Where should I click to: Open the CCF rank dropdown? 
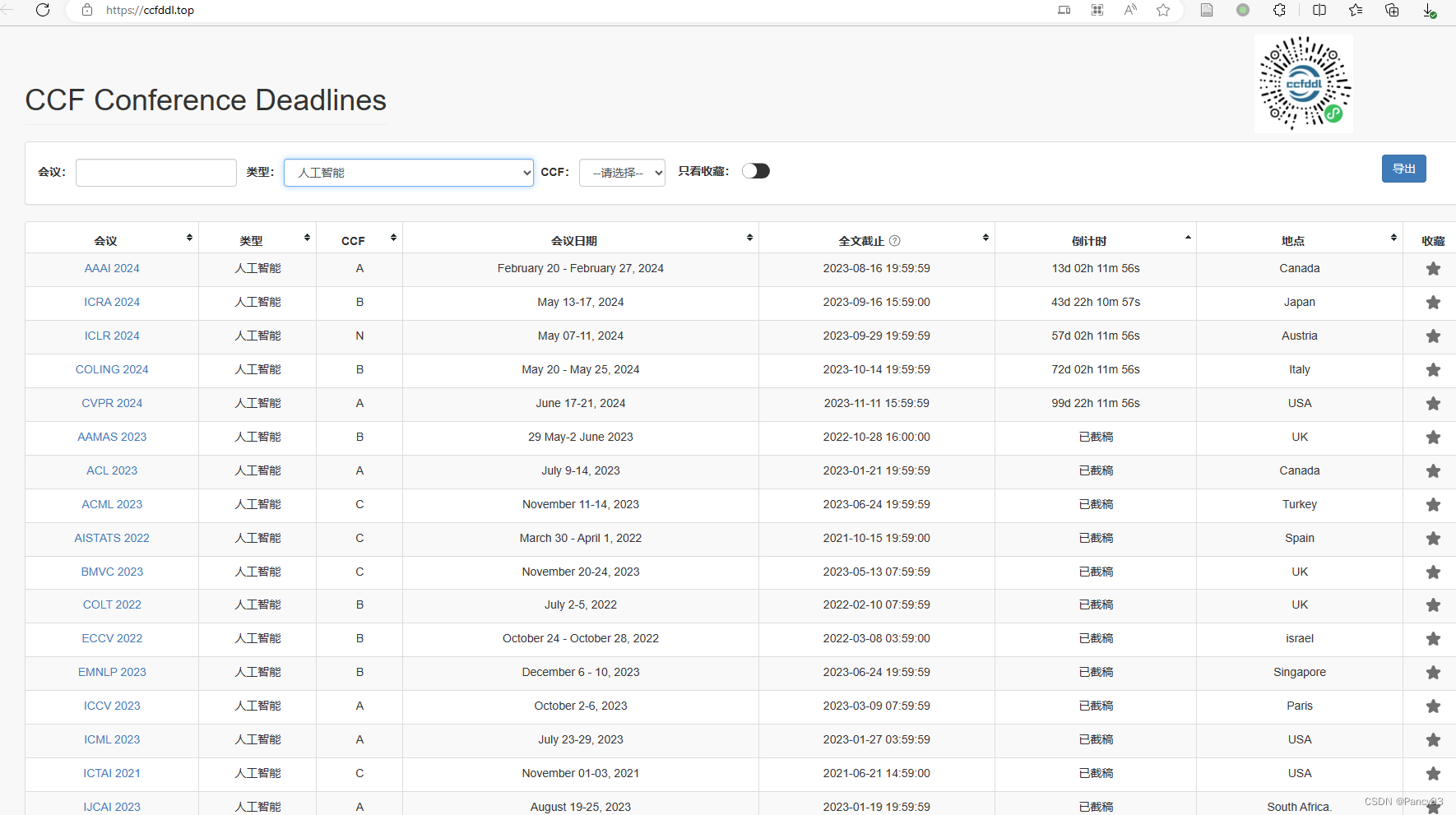coord(622,173)
